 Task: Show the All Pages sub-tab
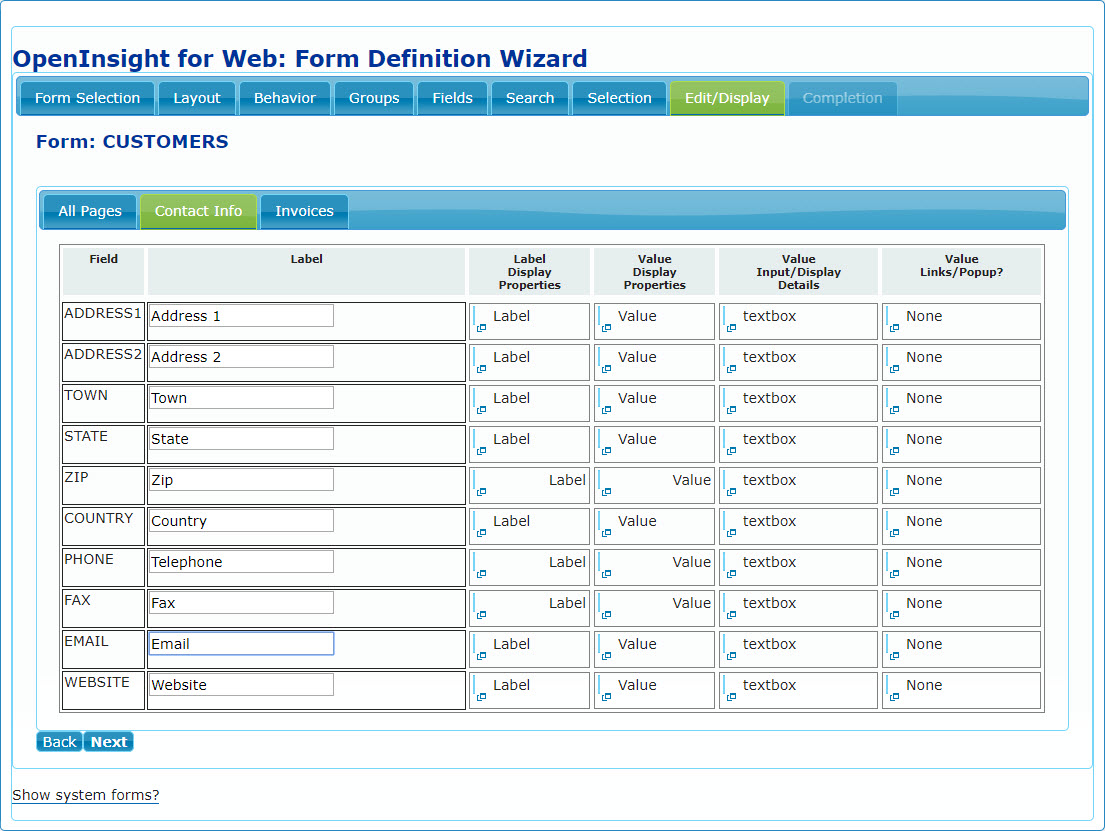click(x=90, y=211)
